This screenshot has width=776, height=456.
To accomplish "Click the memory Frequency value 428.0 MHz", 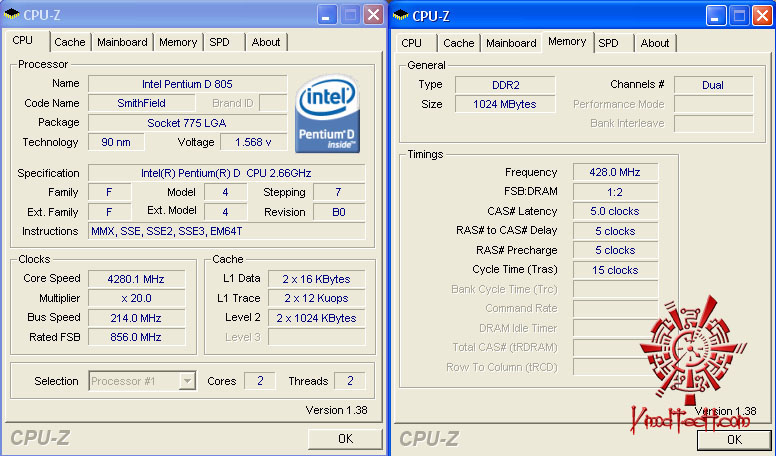I will [x=615, y=172].
